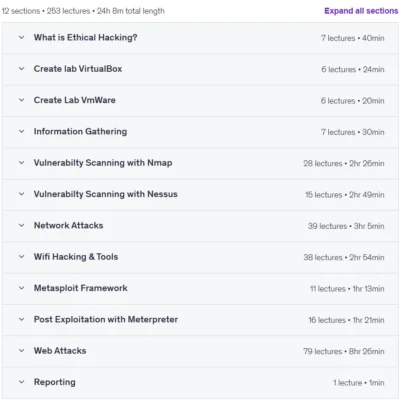Expand Vulnerabilty Scanning with Nessus chevron
This screenshot has width=400, height=400.
[x=21, y=194]
